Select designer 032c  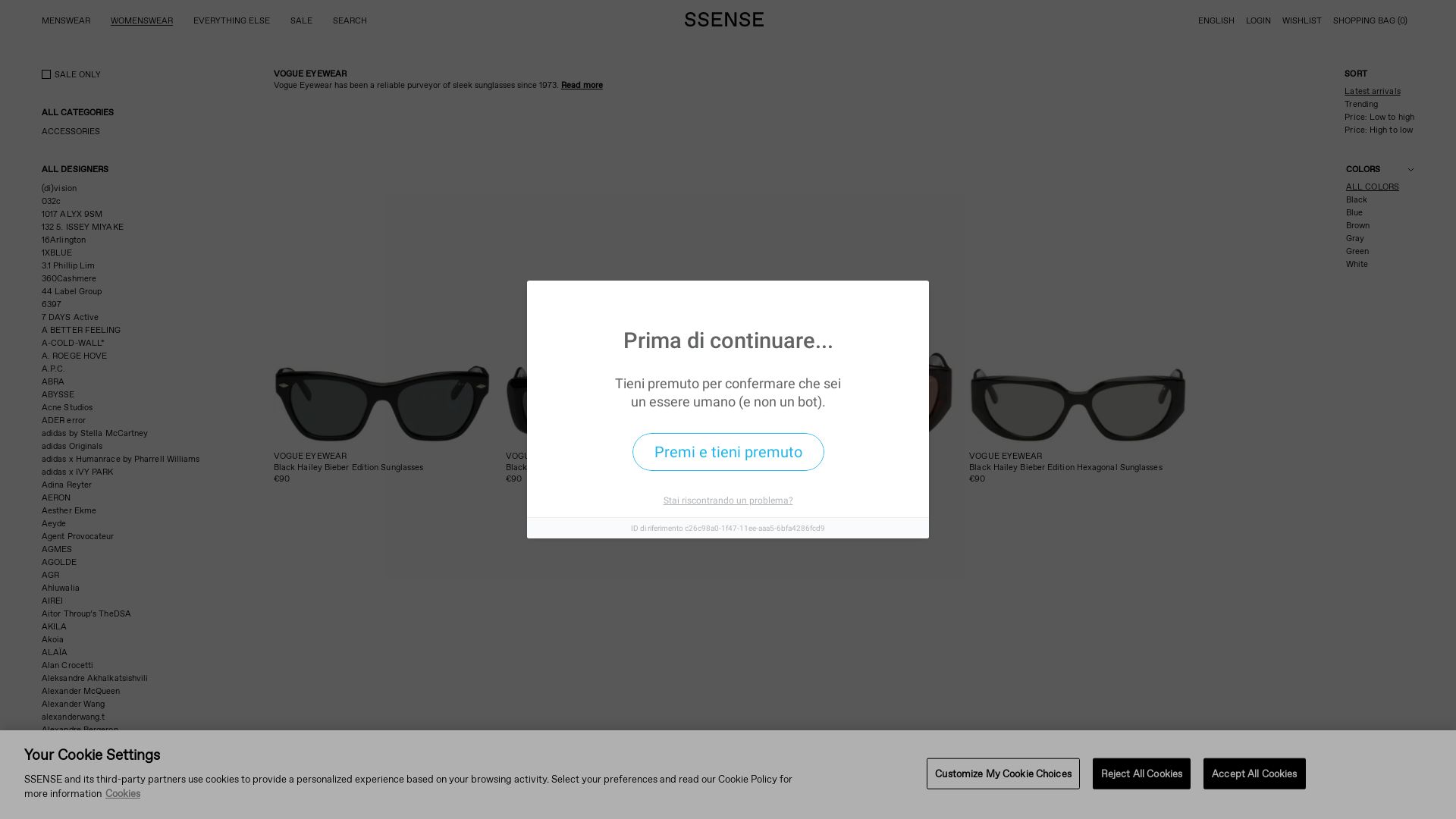[51, 201]
